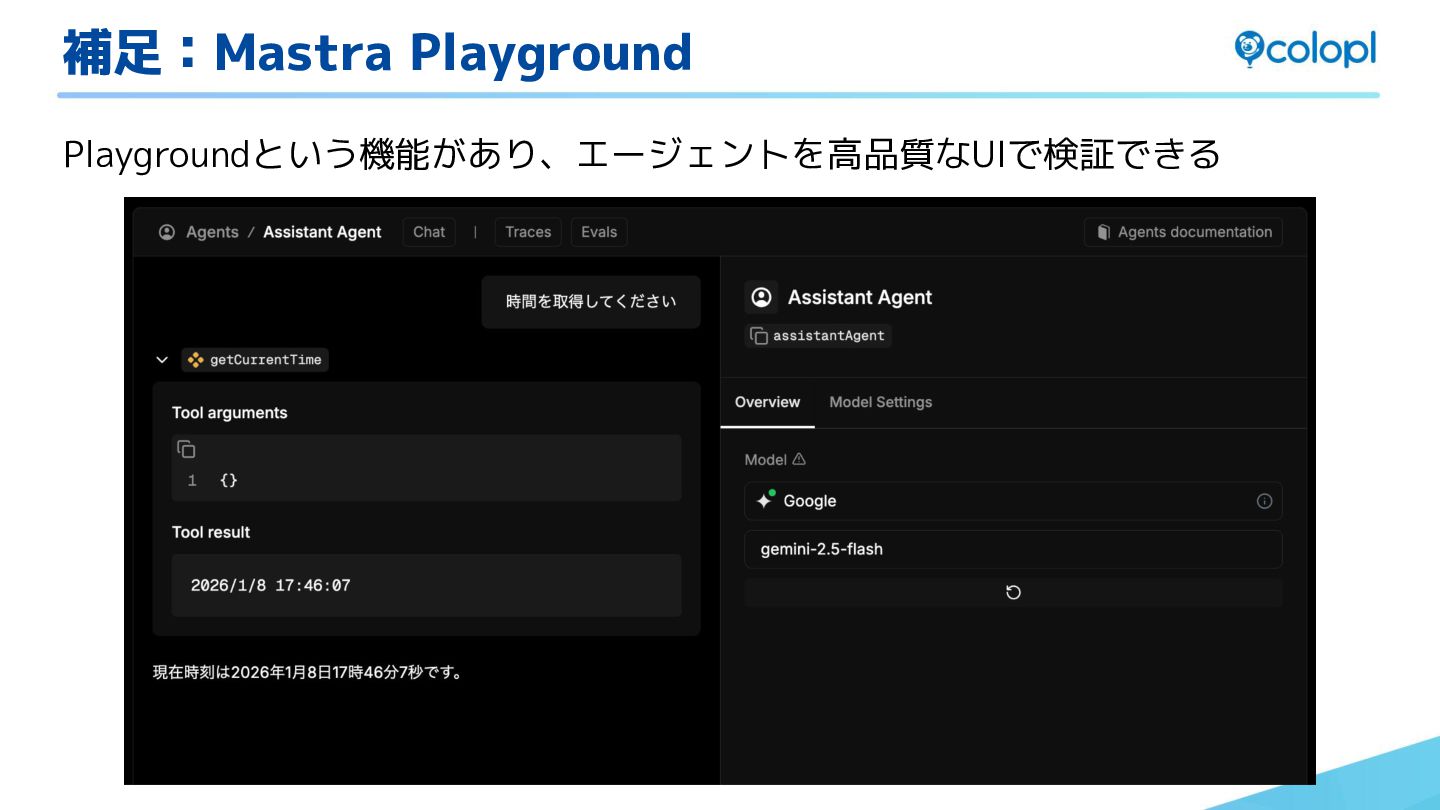
Task: Click the warning triangle next to Model
Action: tap(799, 460)
